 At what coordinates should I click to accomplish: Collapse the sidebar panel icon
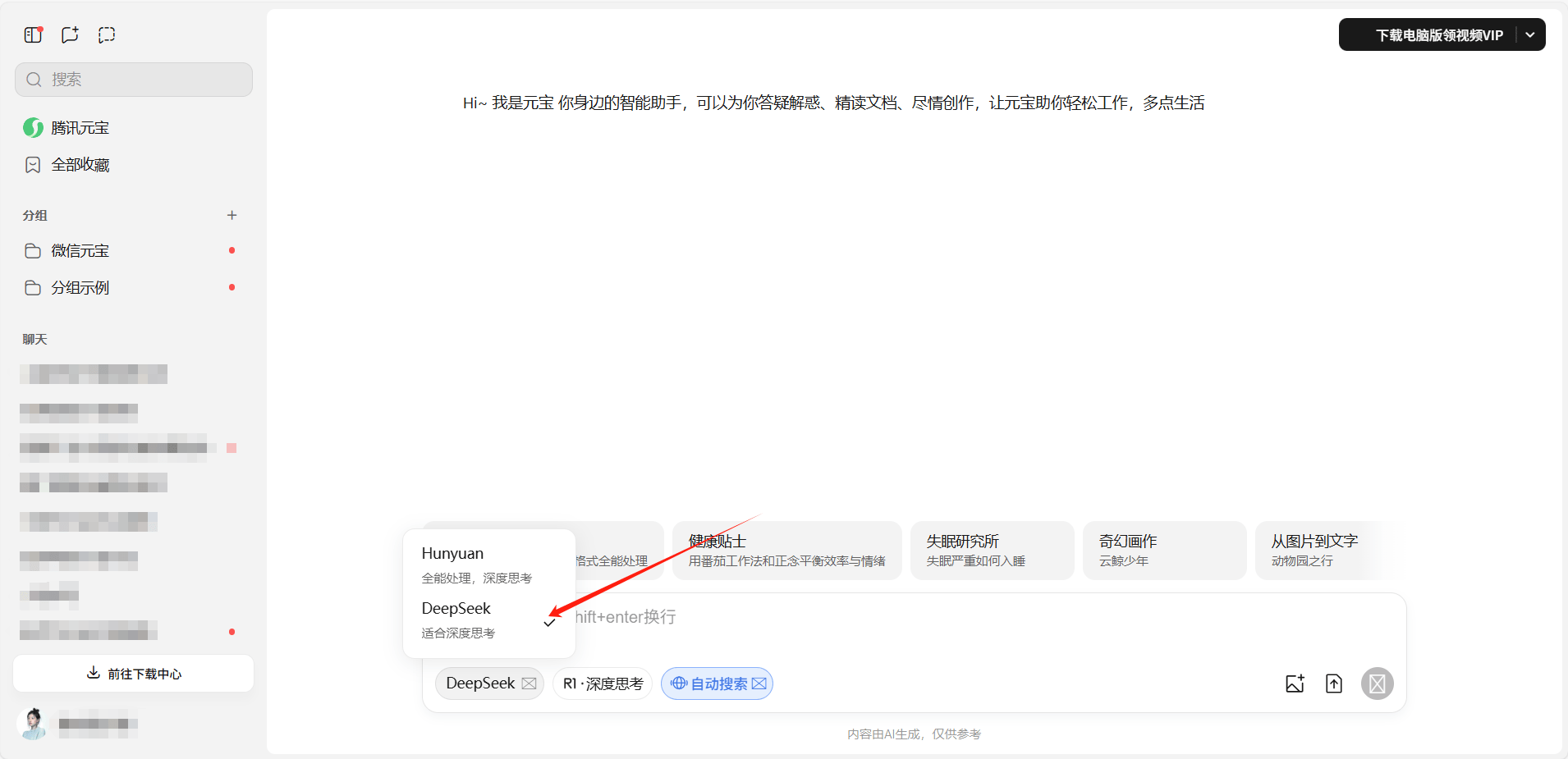click(x=33, y=34)
